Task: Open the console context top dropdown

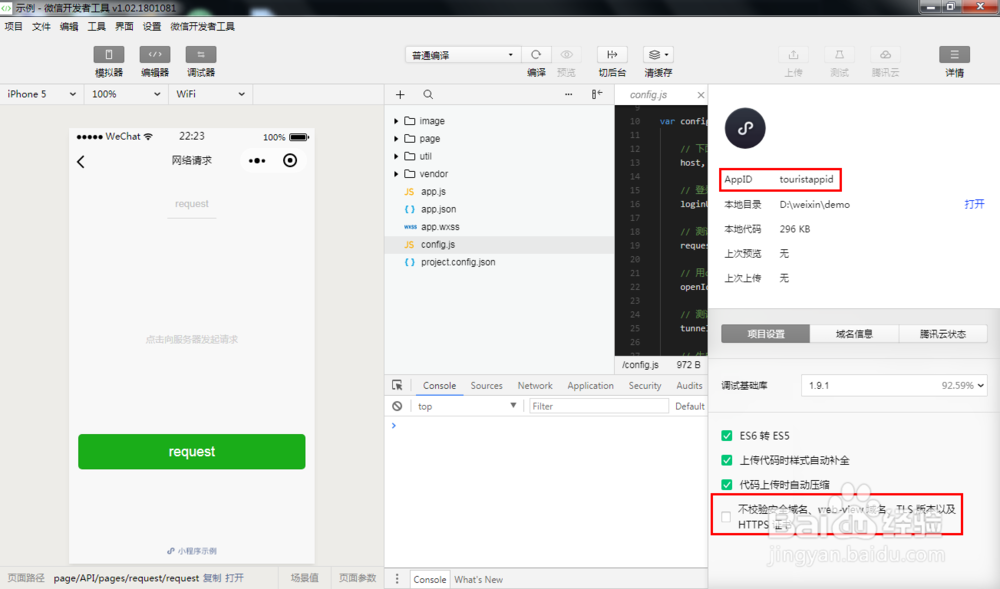Action: point(467,406)
